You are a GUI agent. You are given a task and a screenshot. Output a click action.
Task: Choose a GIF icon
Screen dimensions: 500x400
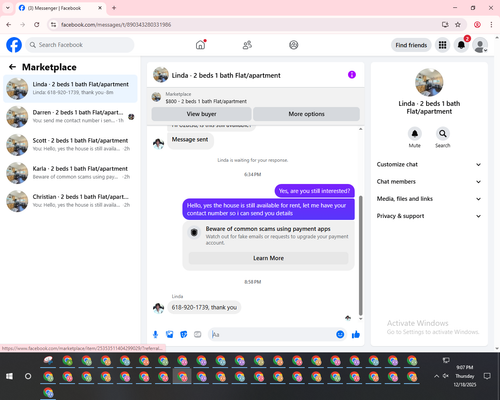[198, 334]
